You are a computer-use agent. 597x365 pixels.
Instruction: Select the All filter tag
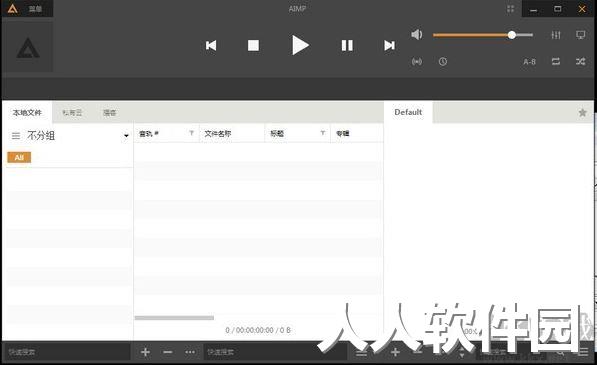[x=19, y=157]
